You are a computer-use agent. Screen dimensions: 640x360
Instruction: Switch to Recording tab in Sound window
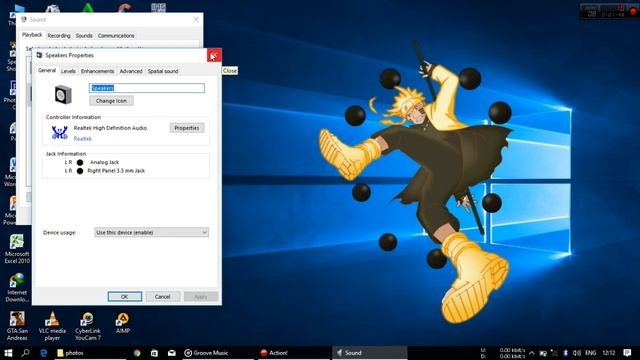59,36
